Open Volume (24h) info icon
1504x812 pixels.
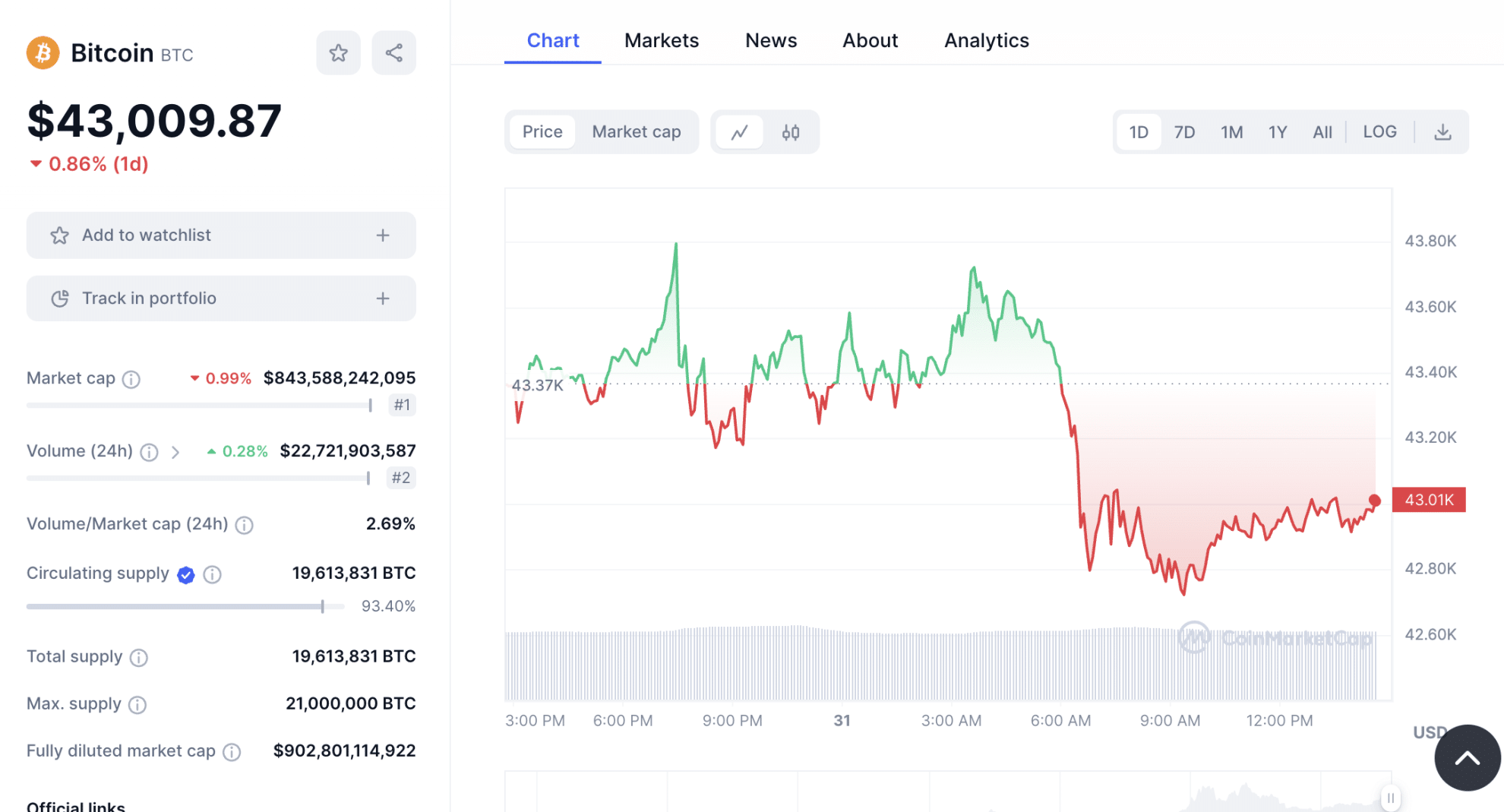tap(150, 453)
